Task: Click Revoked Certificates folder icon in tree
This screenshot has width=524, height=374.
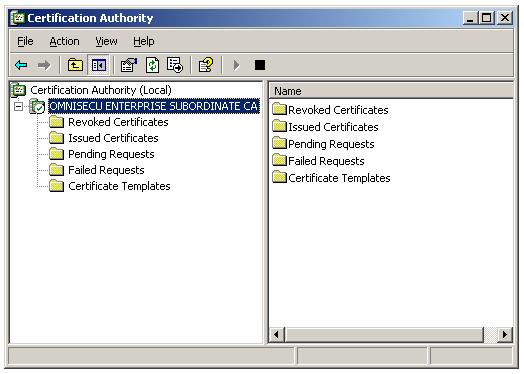Action: (56, 122)
